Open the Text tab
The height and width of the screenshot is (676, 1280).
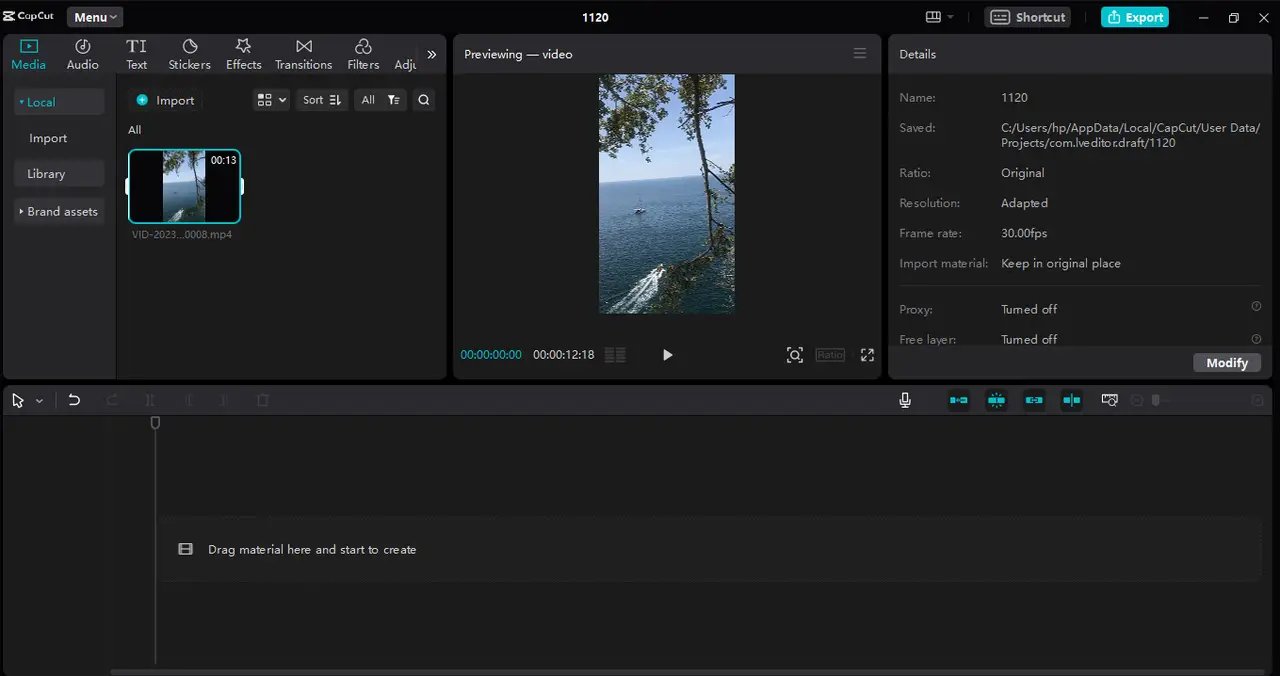tap(137, 54)
